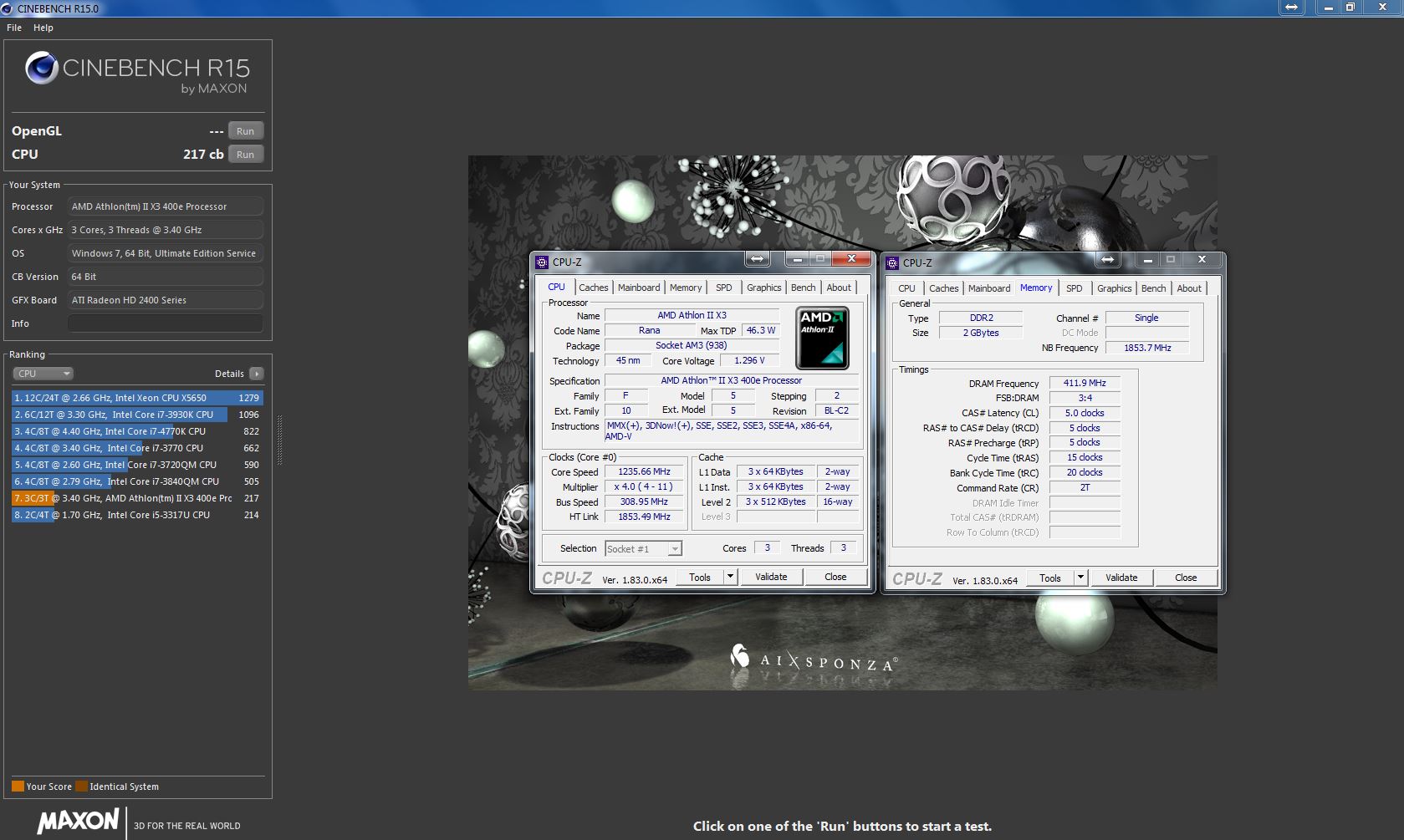Open About tab in the left CPU-Z
The image size is (1404, 840).
(x=839, y=288)
